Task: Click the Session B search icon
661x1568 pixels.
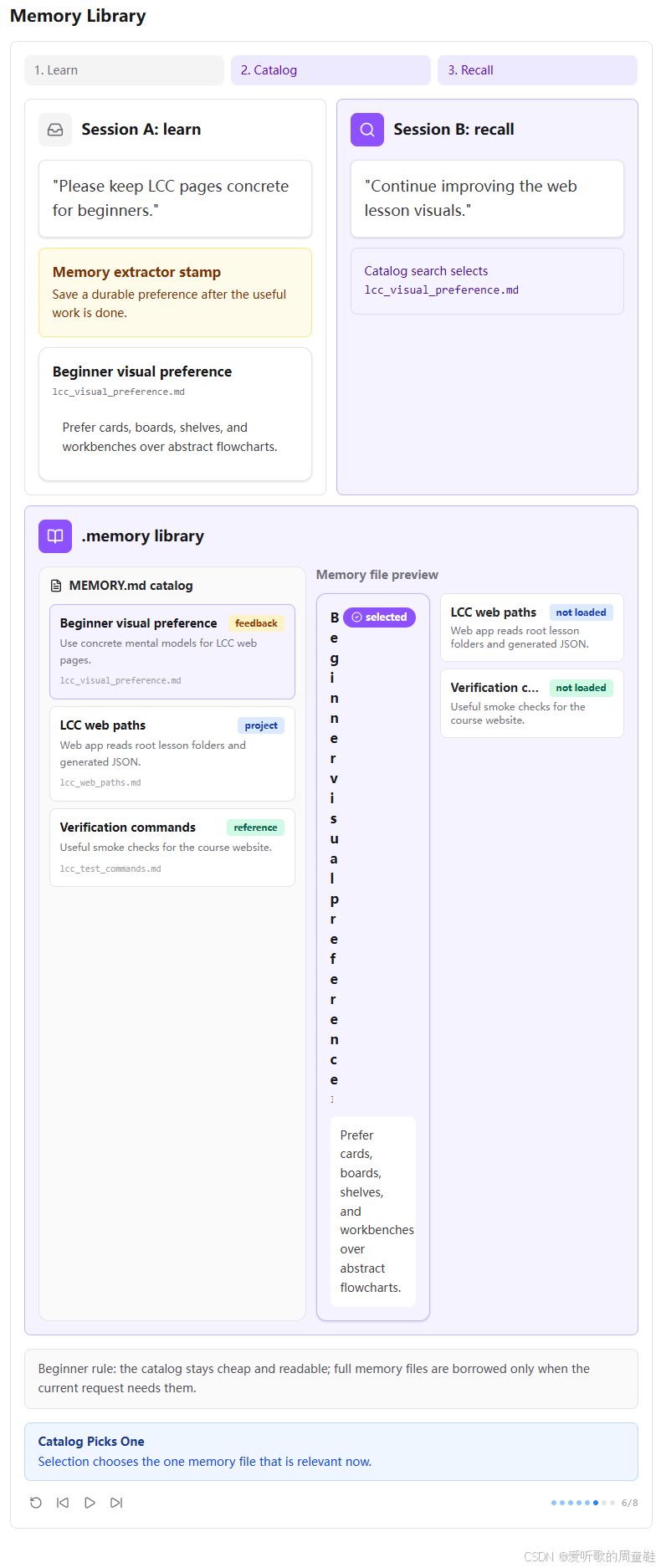Action: point(367,130)
